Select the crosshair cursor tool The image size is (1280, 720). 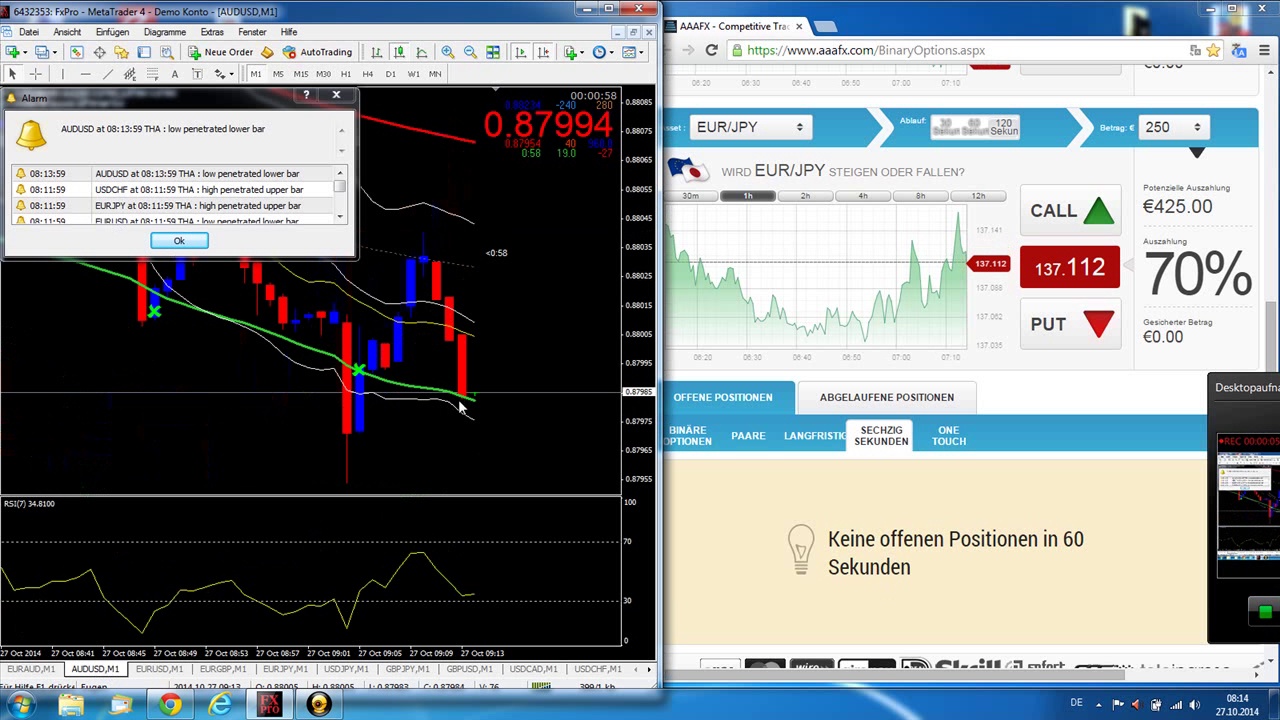coord(35,74)
